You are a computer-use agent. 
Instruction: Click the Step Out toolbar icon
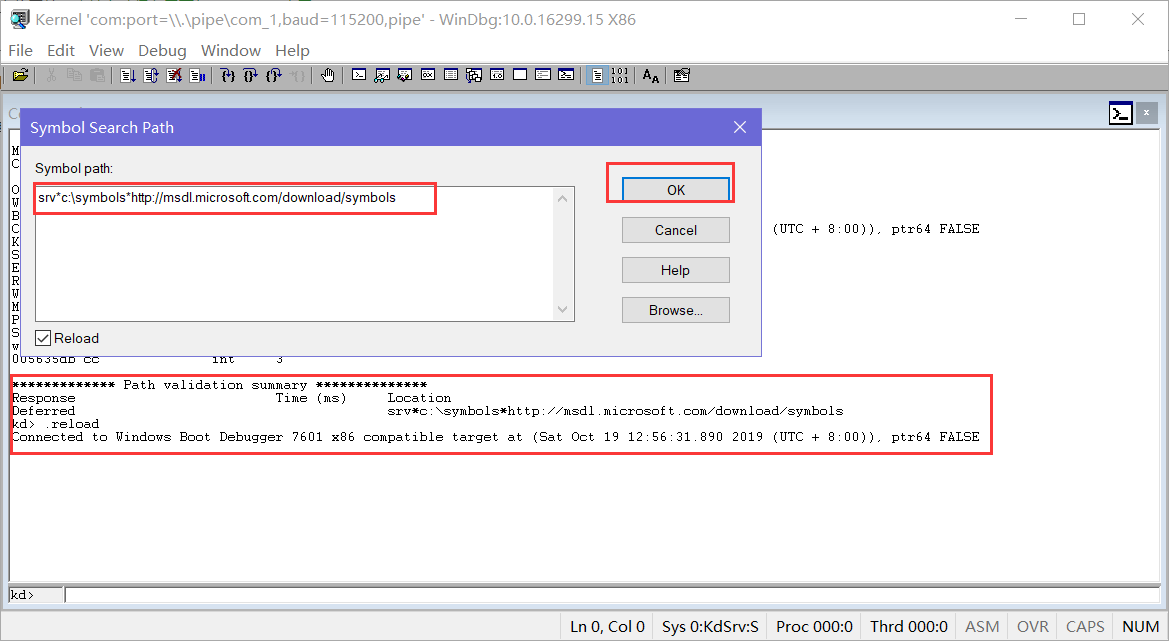(x=274, y=75)
